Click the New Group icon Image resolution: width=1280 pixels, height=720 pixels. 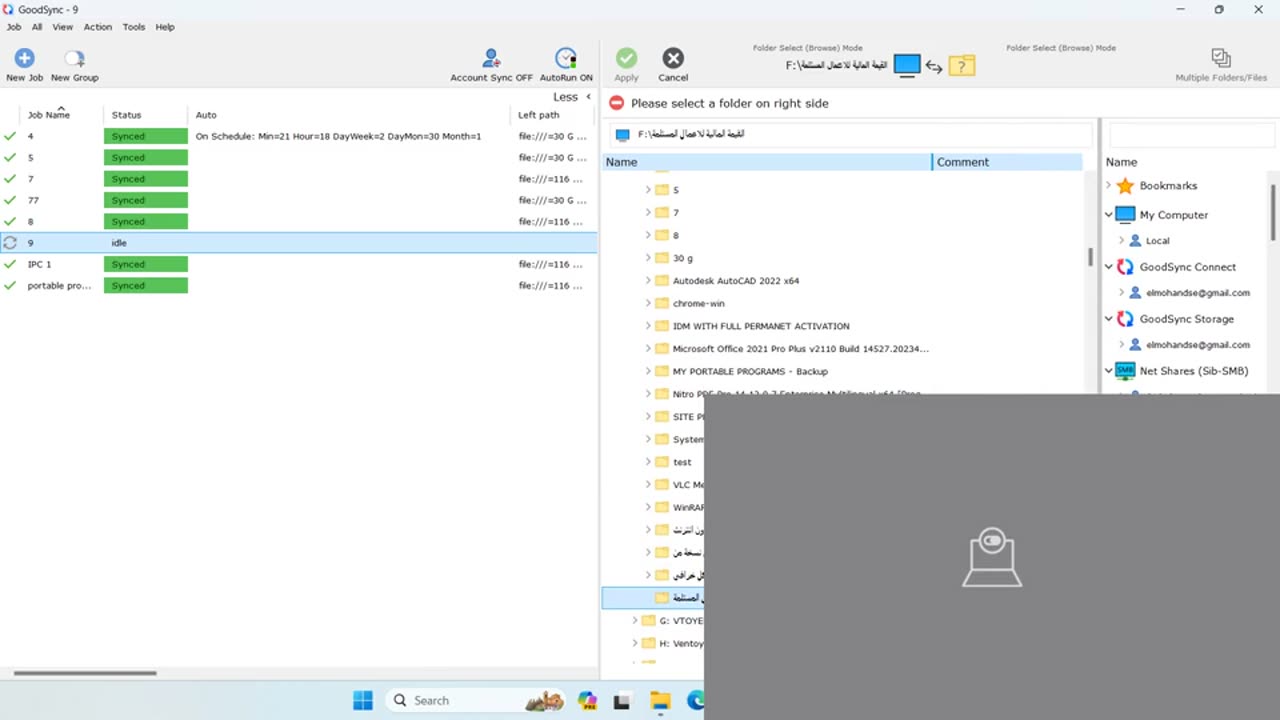tap(74, 58)
